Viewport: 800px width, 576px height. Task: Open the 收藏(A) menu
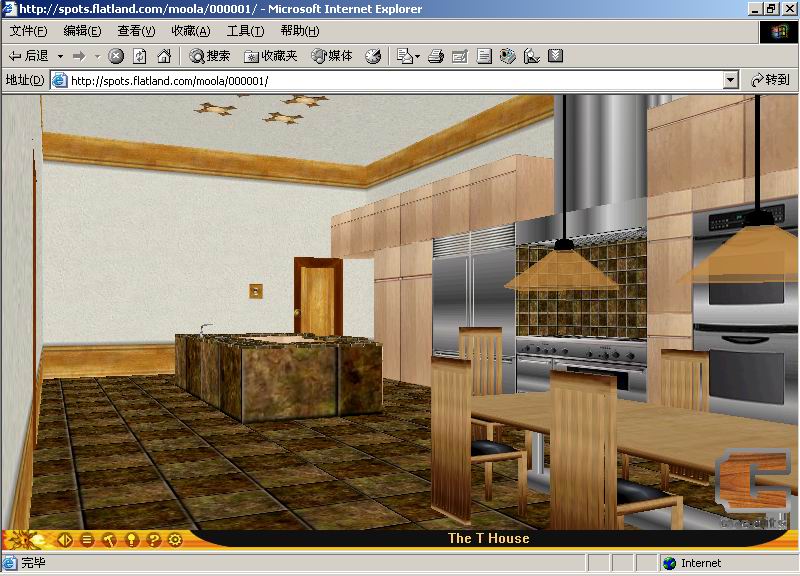[191, 31]
